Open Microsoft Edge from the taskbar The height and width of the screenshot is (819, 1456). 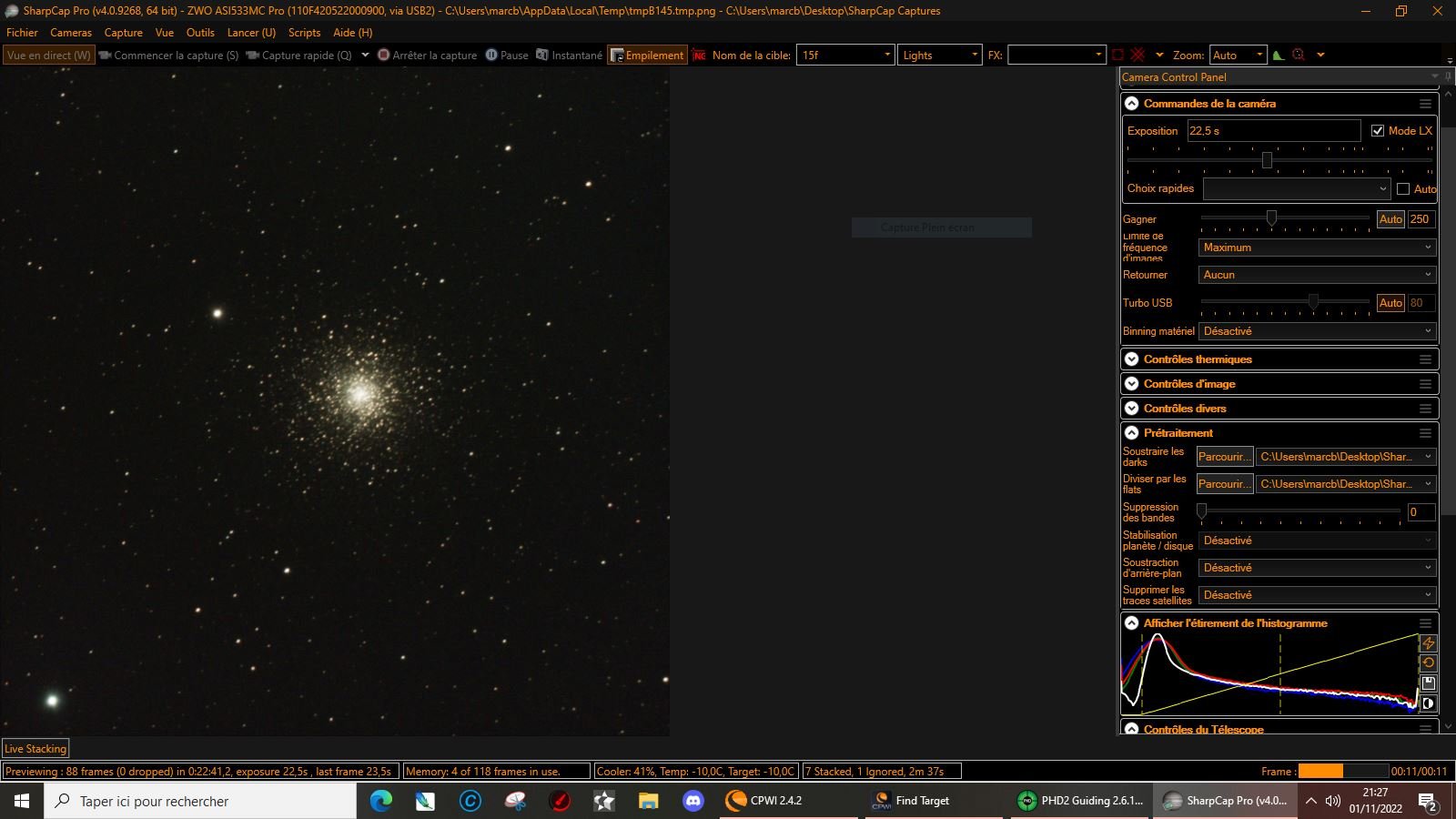pyautogui.click(x=380, y=801)
